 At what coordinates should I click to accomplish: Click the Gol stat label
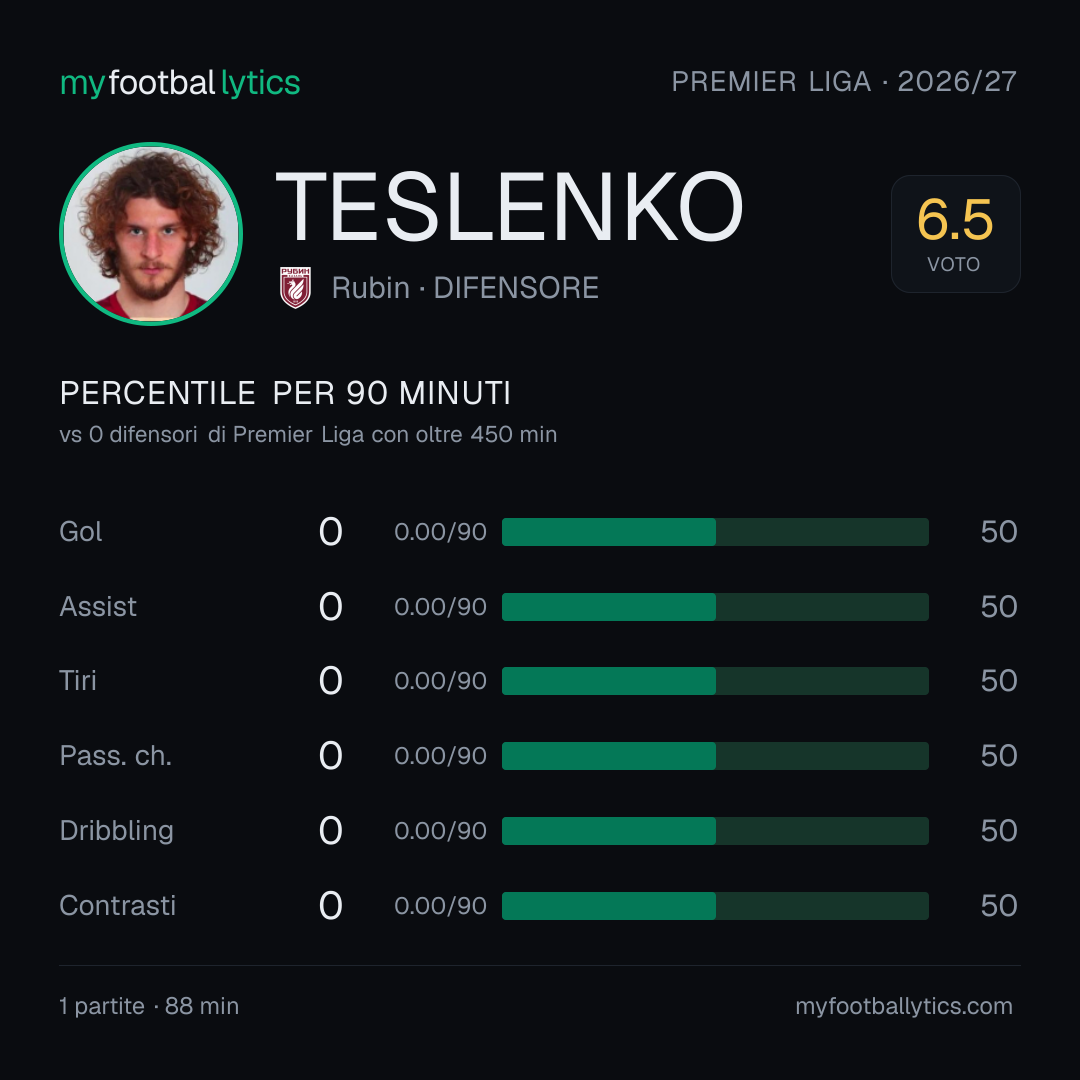[81, 532]
